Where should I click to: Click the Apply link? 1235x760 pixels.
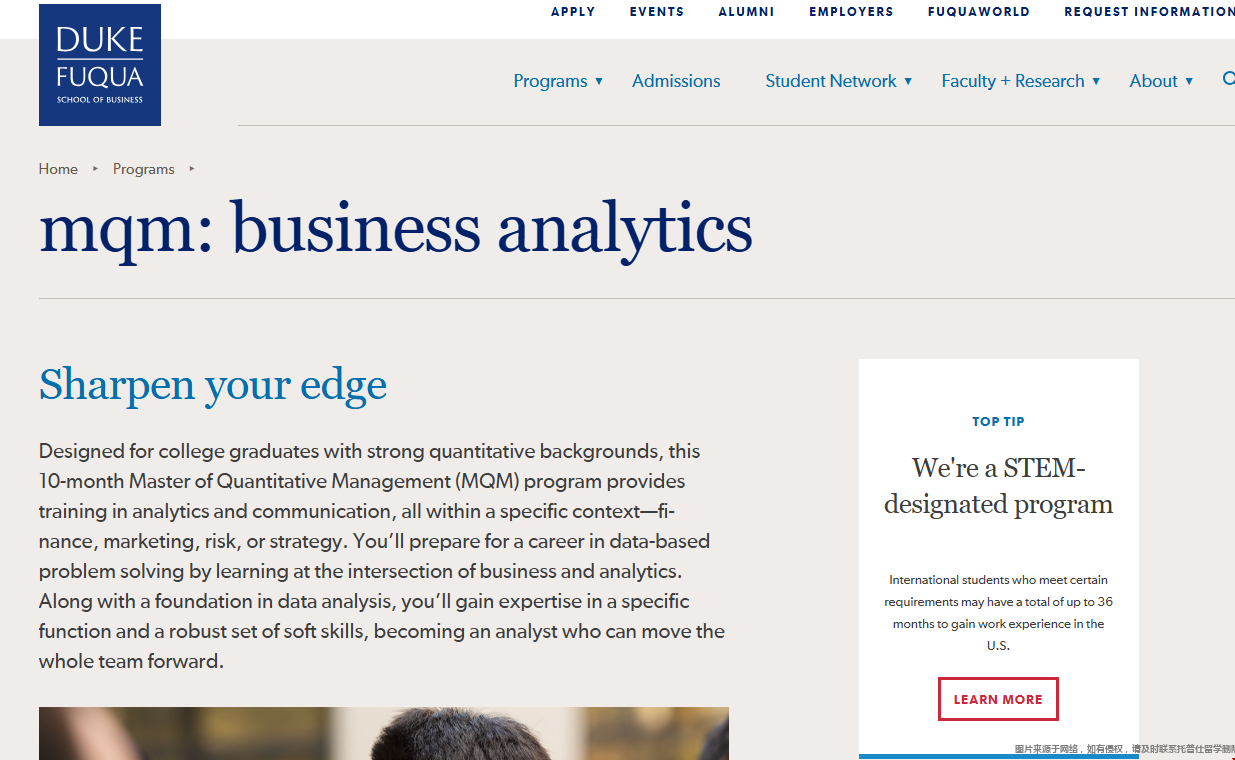click(x=573, y=12)
